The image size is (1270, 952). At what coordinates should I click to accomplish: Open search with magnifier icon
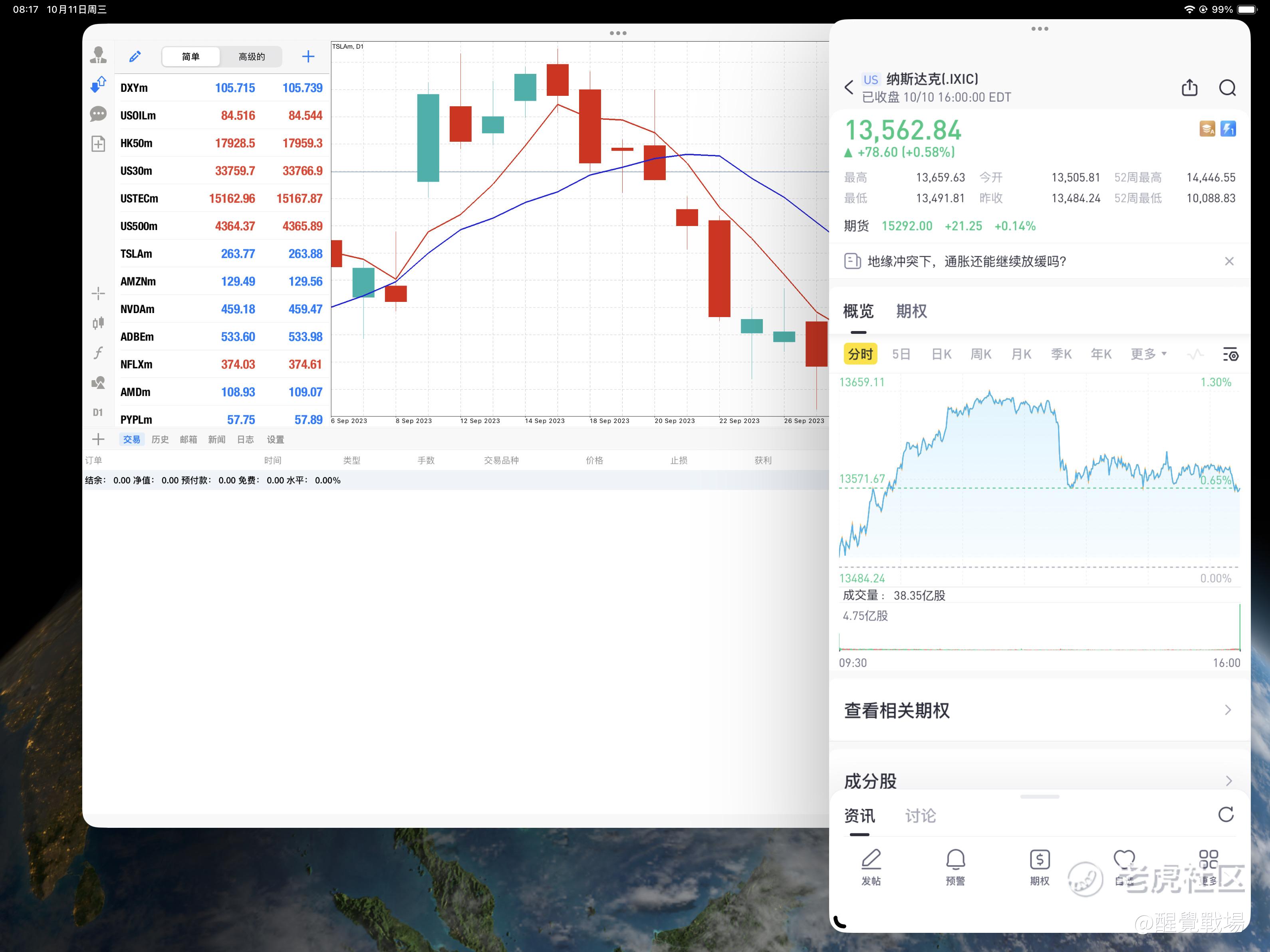coord(1228,88)
